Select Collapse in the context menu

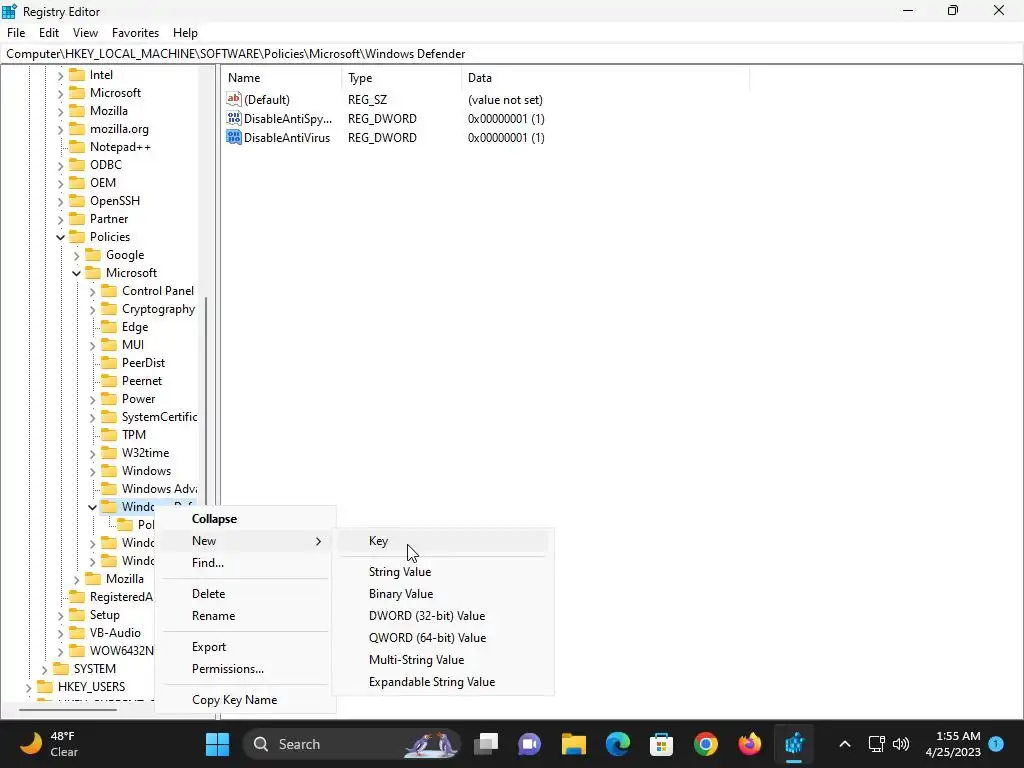coord(214,519)
